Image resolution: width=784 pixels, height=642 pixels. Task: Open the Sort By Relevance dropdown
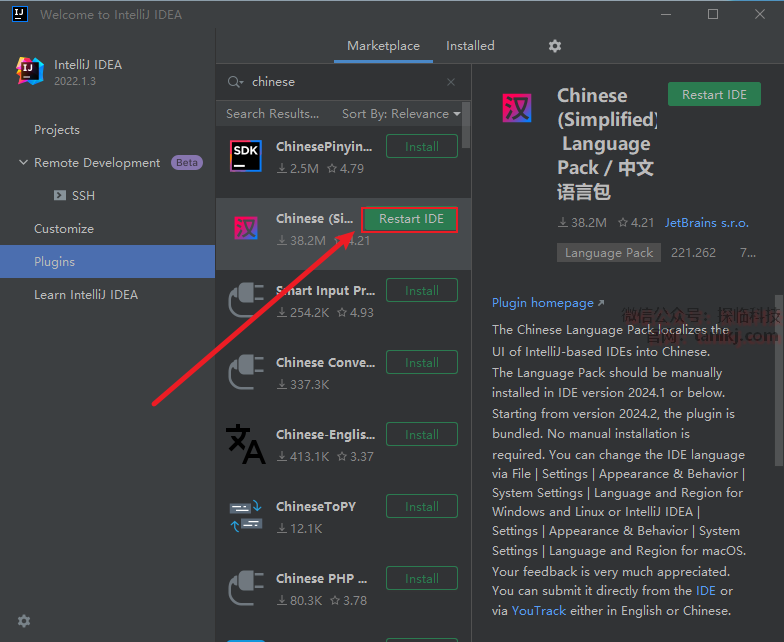tap(401, 114)
